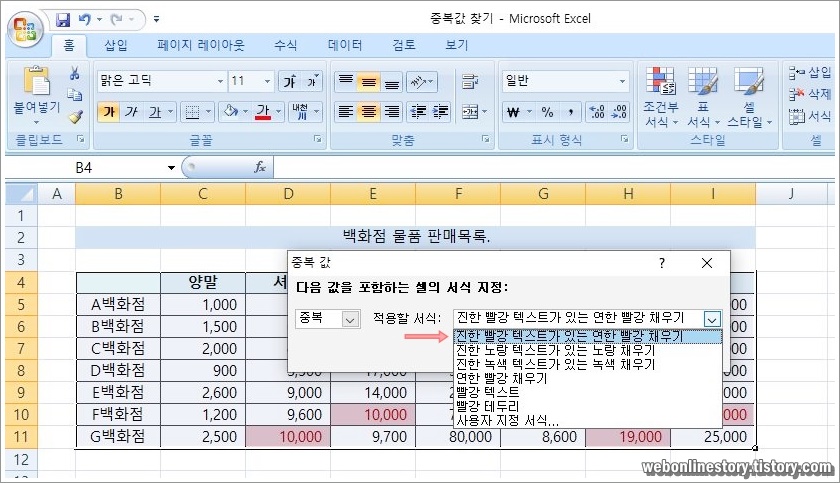Choose 사용자 지정 서식... option
Image resolution: width=840 pixels, height=483 pixels.
point(588,420)
